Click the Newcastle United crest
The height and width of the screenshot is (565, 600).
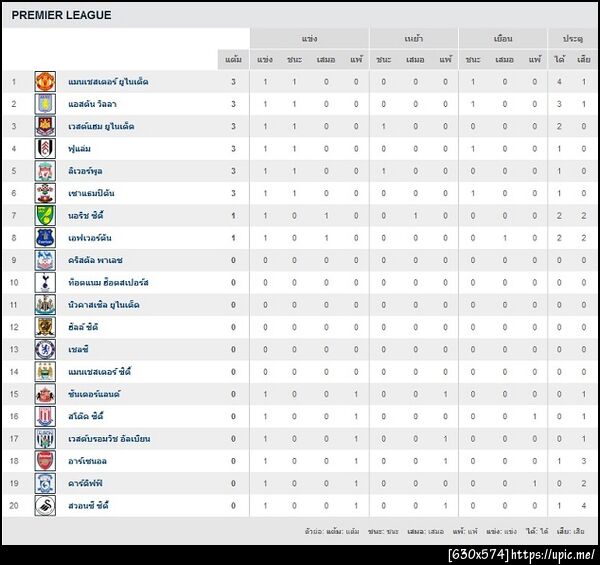point(44,304)
